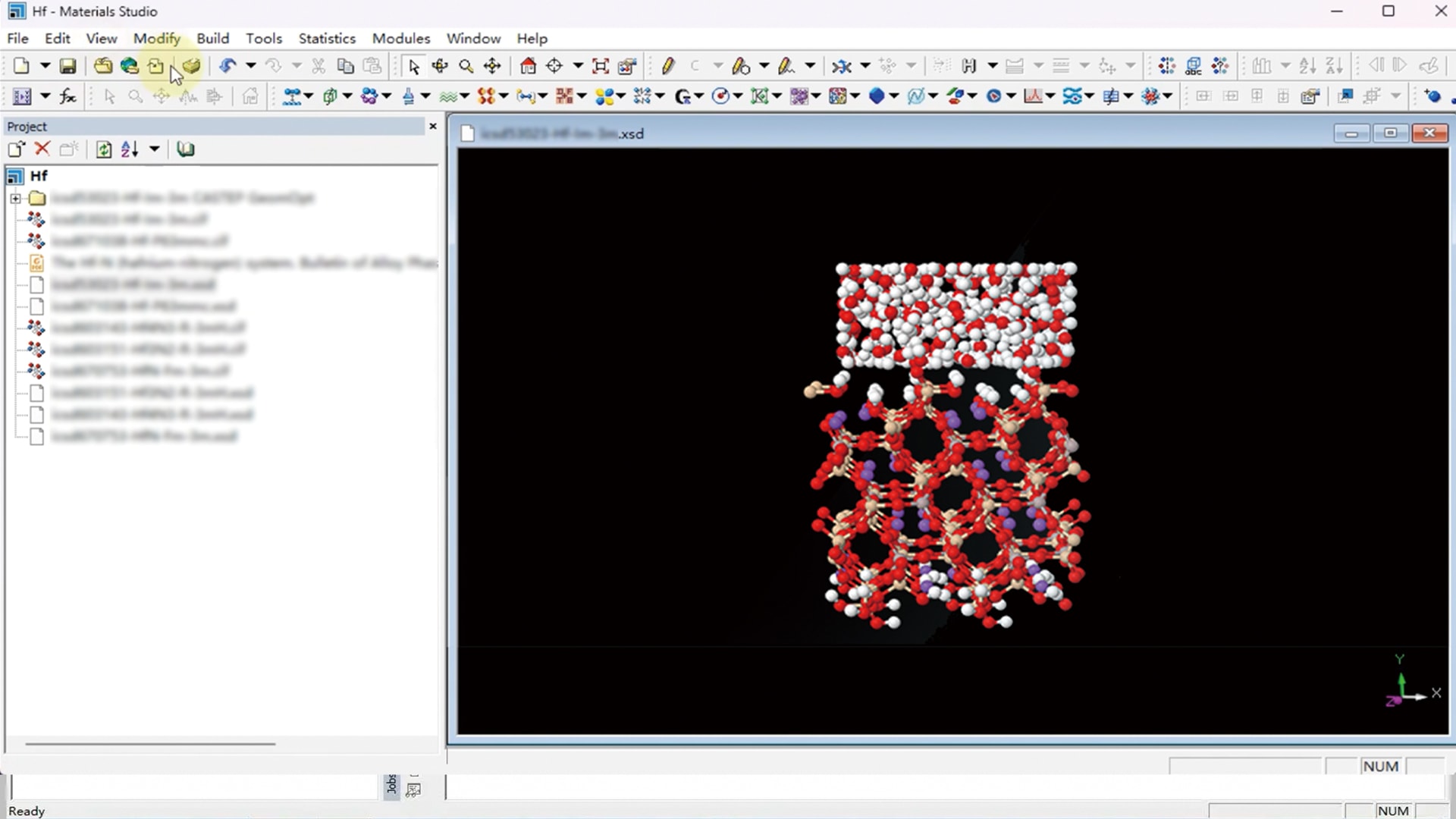Click the Save project icon

[x=67, y=66]
